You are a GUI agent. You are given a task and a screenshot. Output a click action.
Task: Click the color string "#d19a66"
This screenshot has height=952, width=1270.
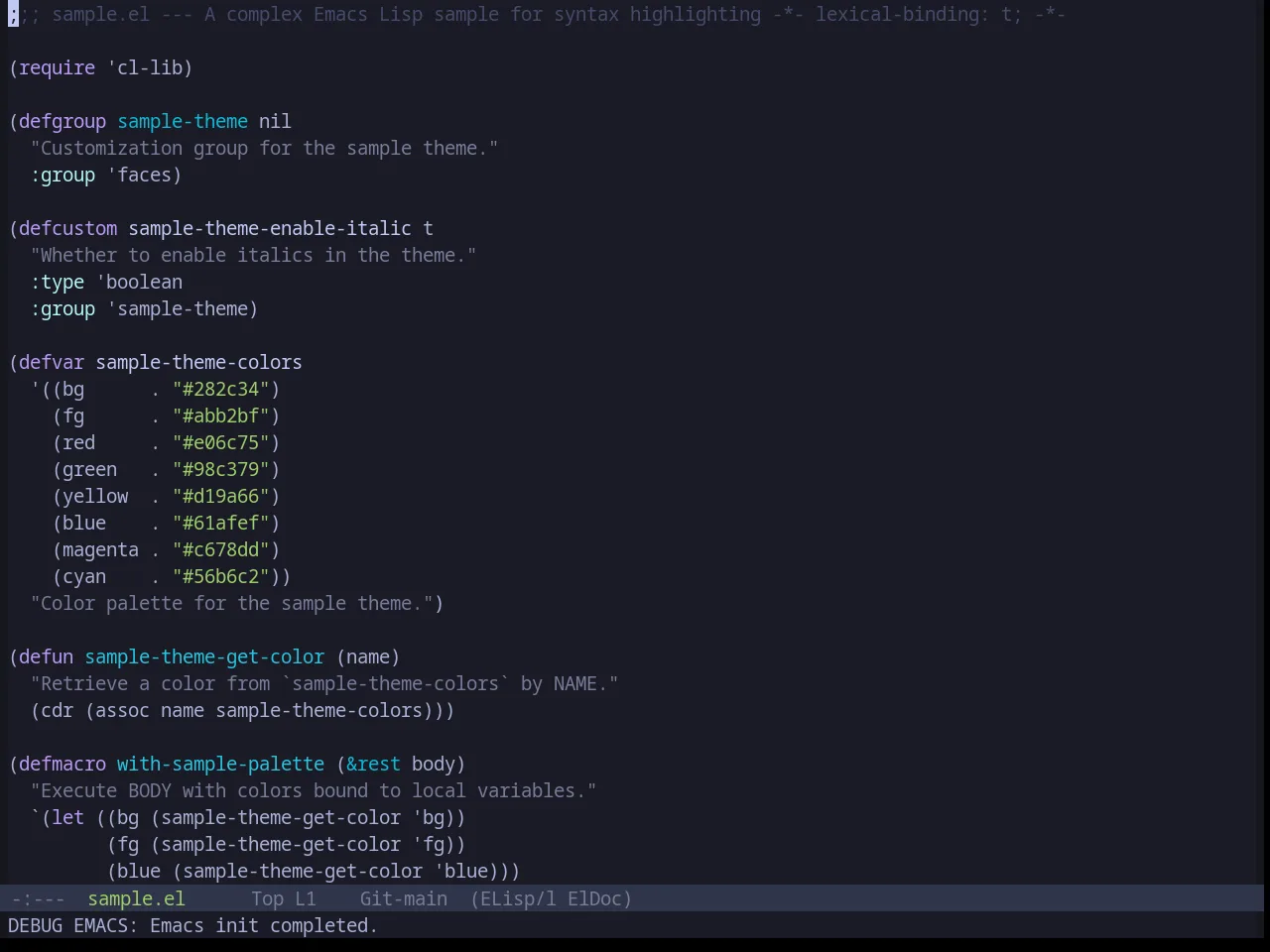[x=220, y=496]
